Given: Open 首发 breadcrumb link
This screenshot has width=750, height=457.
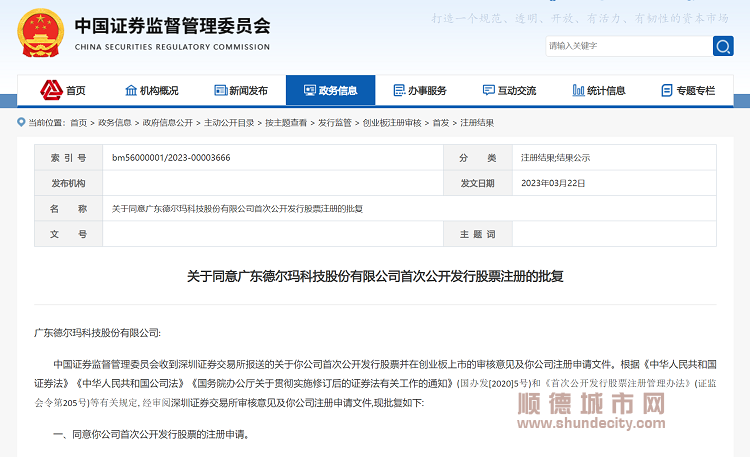Looking at the screenshot, I should [441, 123].
